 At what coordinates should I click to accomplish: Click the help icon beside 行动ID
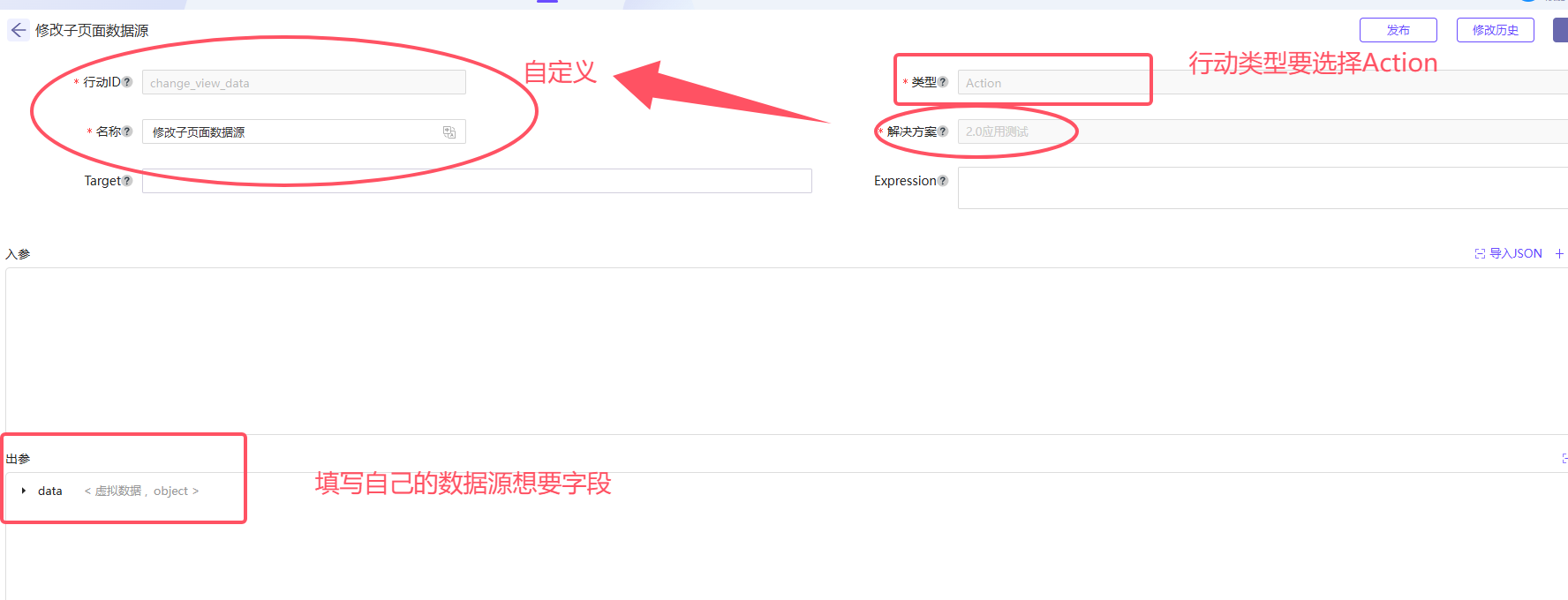point(127,82)
